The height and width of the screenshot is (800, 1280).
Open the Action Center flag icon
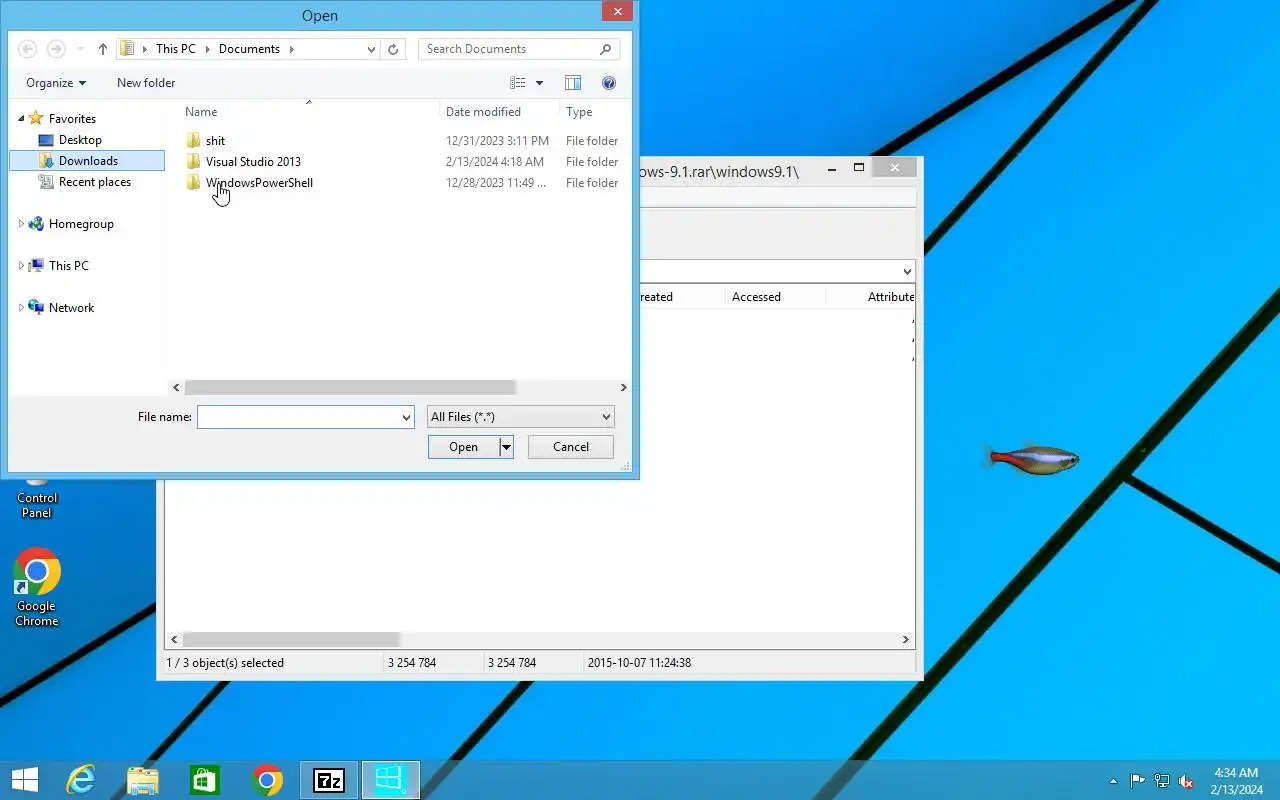(x=1138, y=781)
